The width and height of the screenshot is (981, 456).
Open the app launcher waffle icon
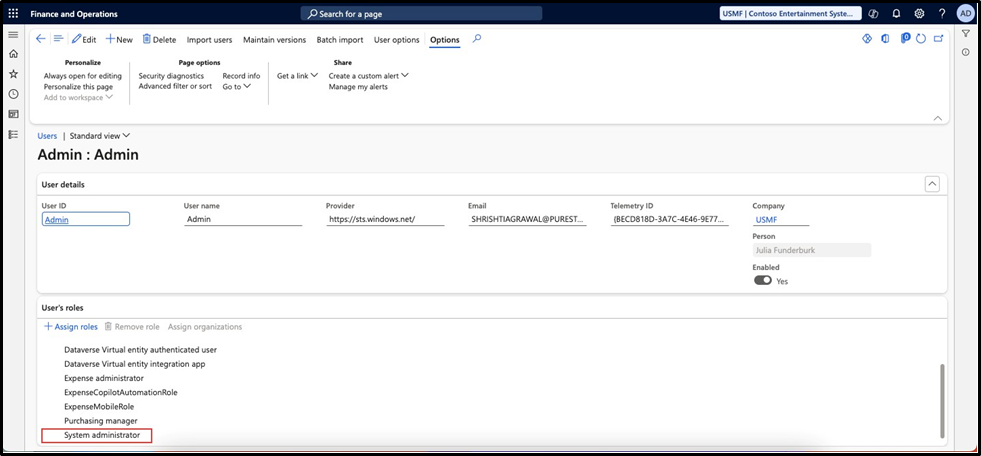[13, 14]
